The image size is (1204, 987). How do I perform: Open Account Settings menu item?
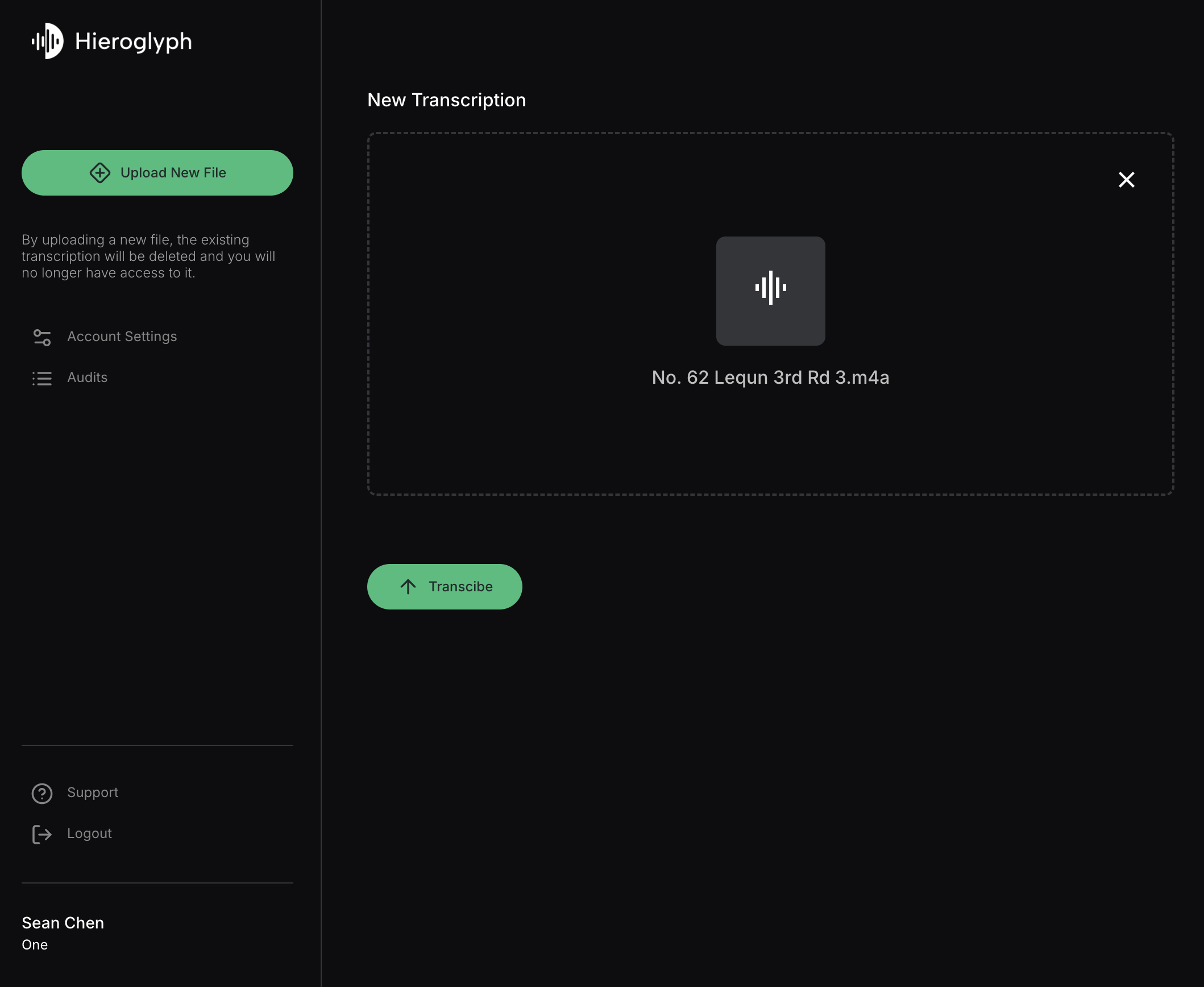point(122,337)
